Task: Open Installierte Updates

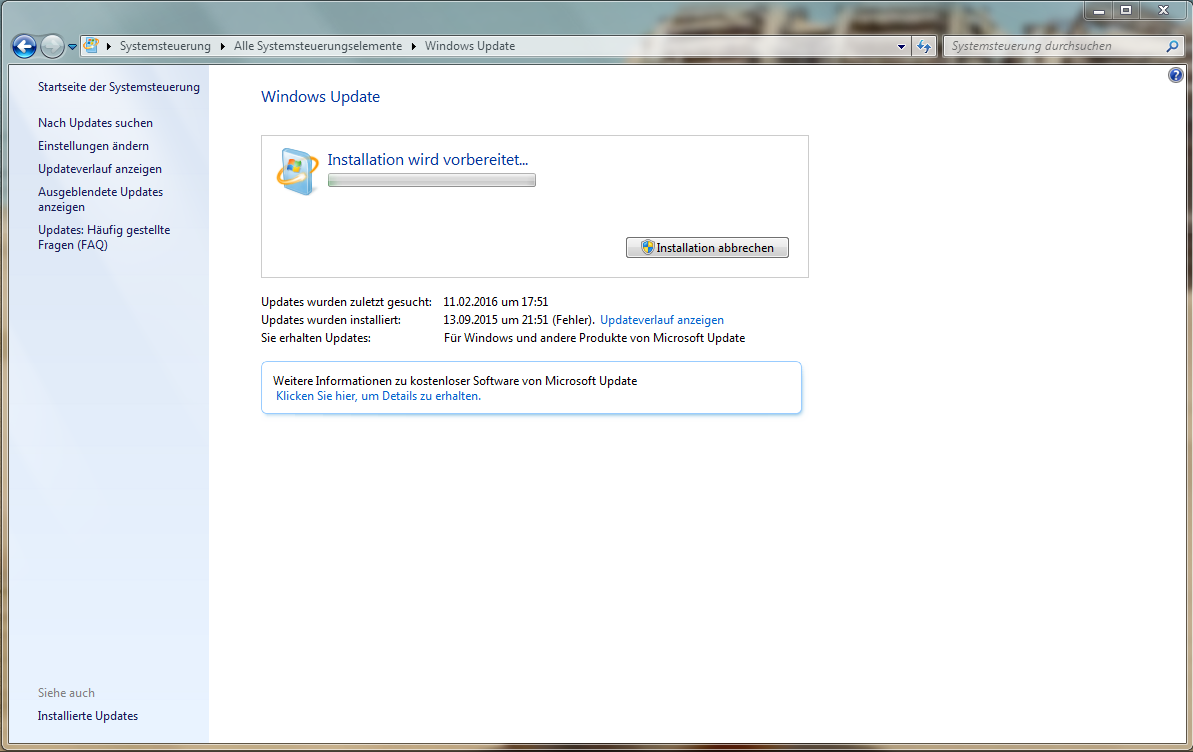Action: tap(87, 715)
